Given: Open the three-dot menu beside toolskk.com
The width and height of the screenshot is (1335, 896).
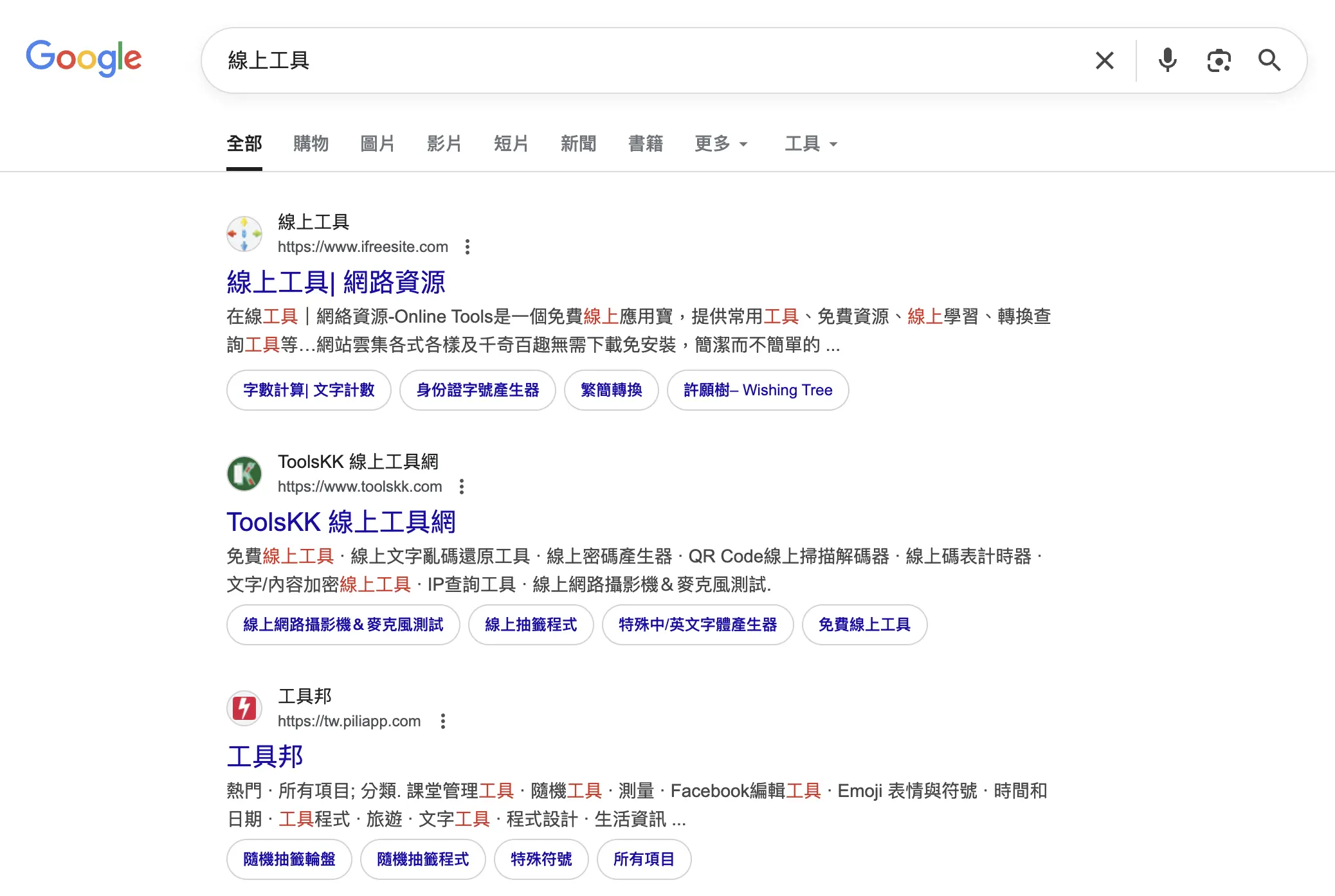Looking at the screenshot, I should tap(461, 487).
